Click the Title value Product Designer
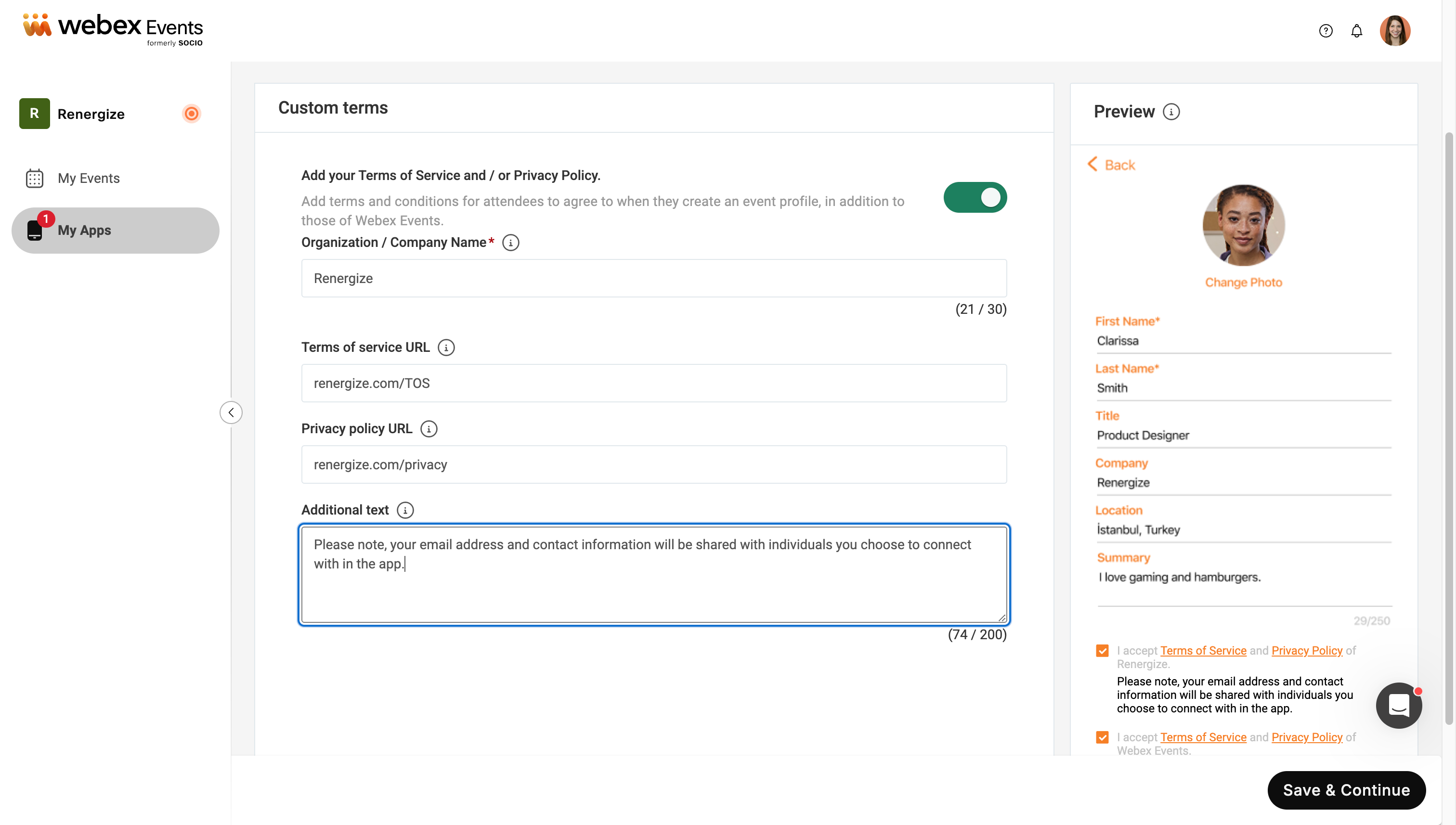Image resolution: width=1456 pixels, height=825 pixels. click(1143, 435)
